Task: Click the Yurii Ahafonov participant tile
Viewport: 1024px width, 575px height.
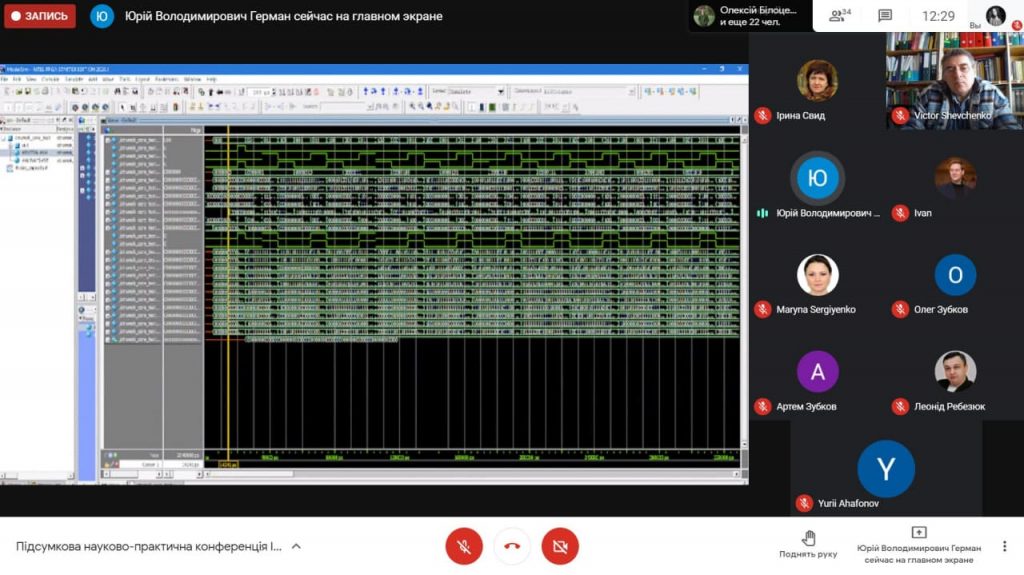Action: pos(886,468)
